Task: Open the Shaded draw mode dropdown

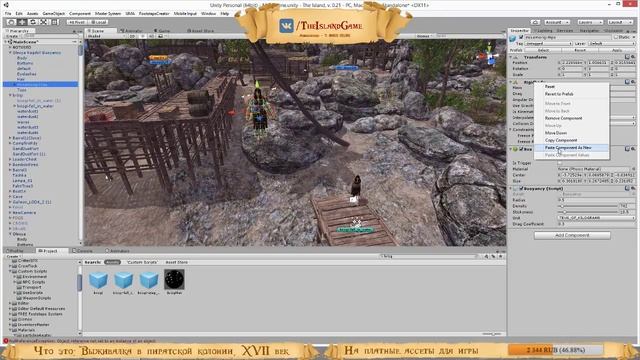Action: point(106,36)
